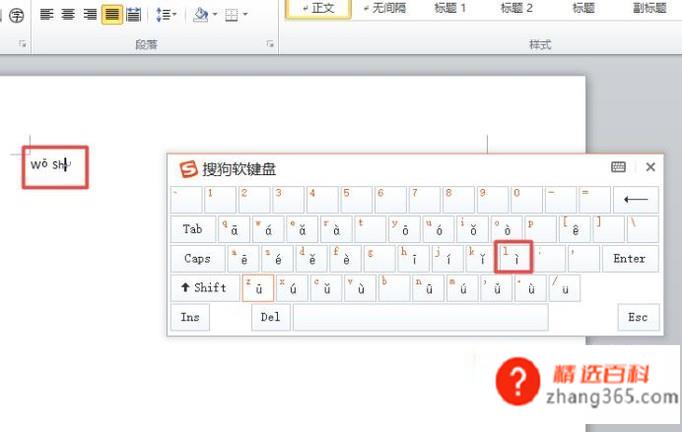Insert ê using the [ key

[x=575, y=229]
